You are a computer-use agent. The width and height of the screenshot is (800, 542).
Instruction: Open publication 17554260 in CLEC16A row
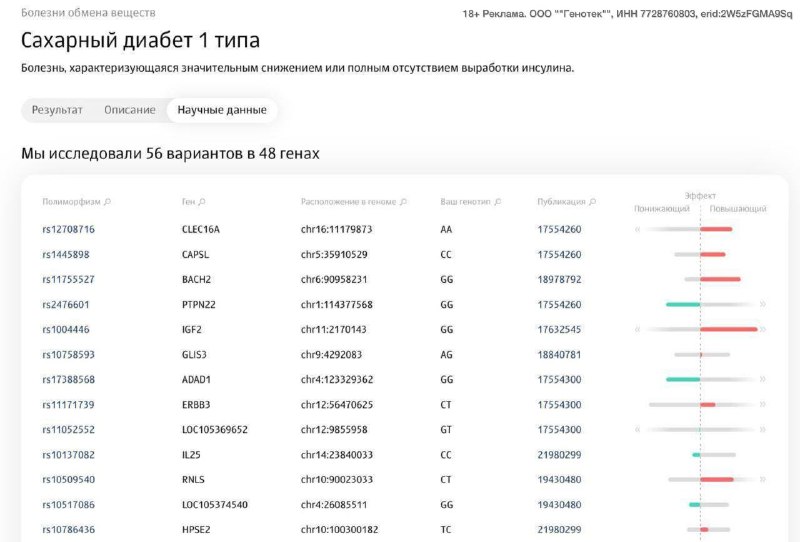(x=559, y=230)
